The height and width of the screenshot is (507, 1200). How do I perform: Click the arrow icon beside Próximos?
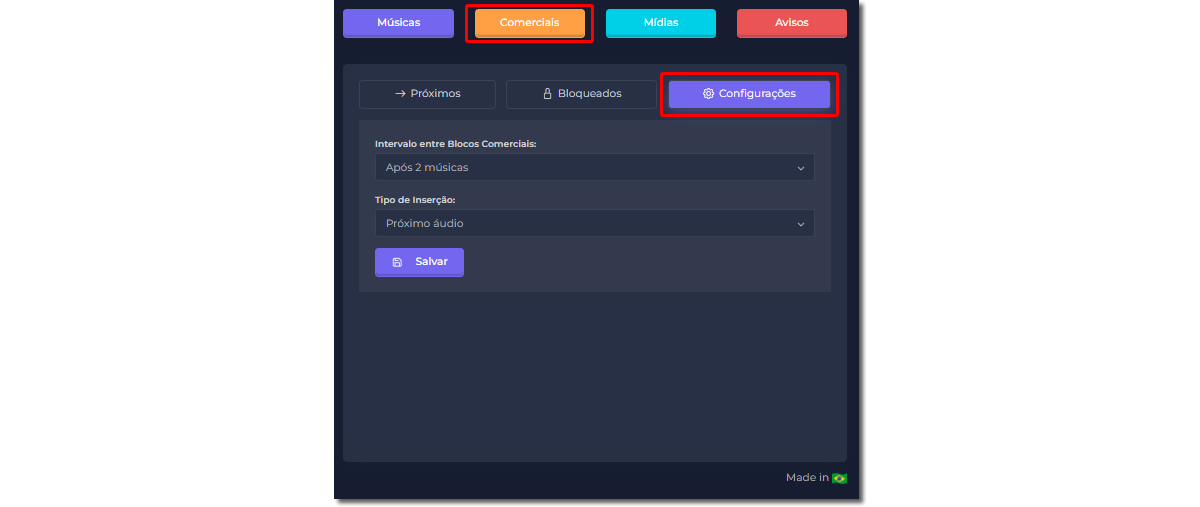pyautogui.click(x=400, y=94)
